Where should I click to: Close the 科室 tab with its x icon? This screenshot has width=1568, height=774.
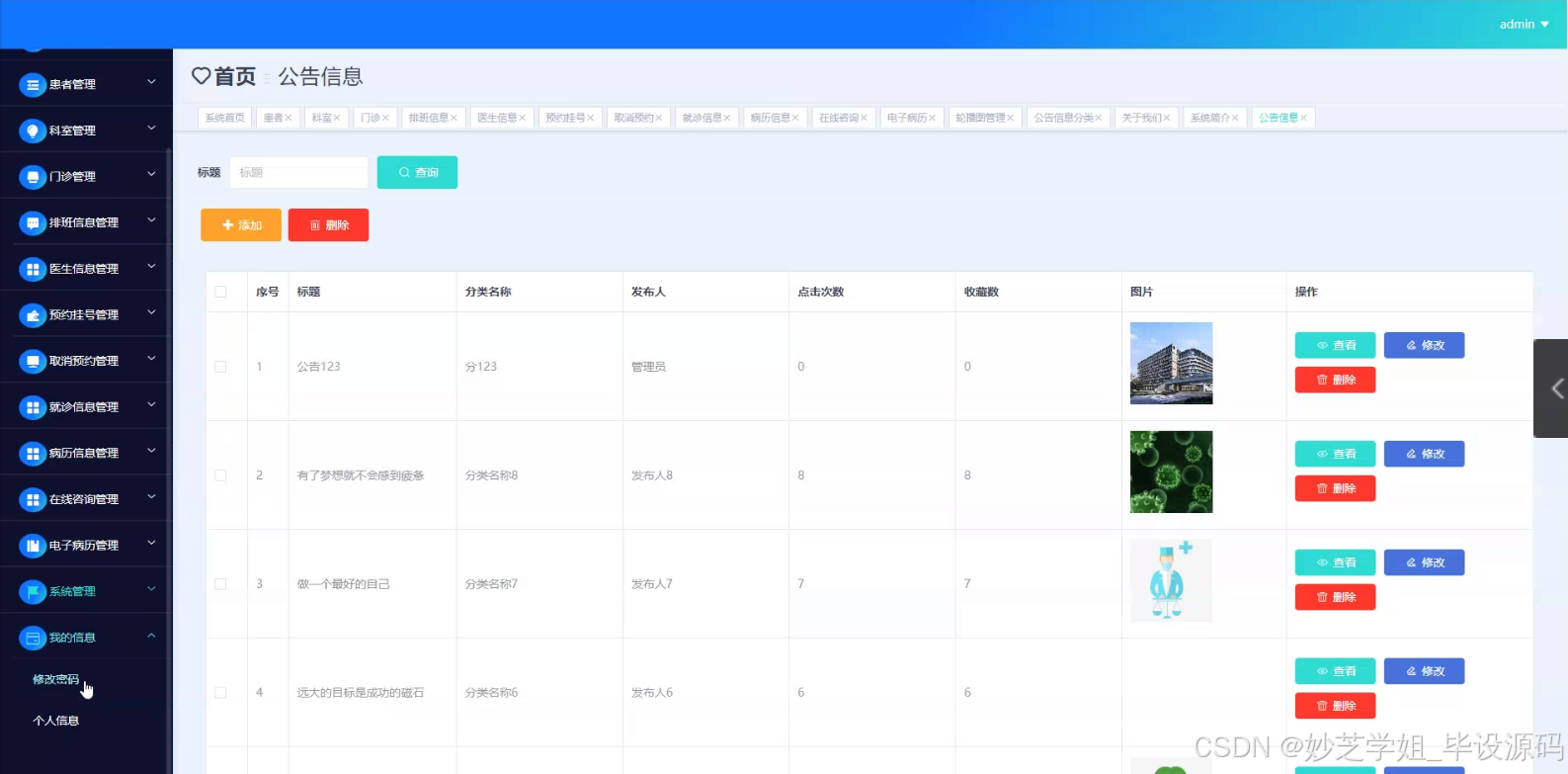(337, 118)
